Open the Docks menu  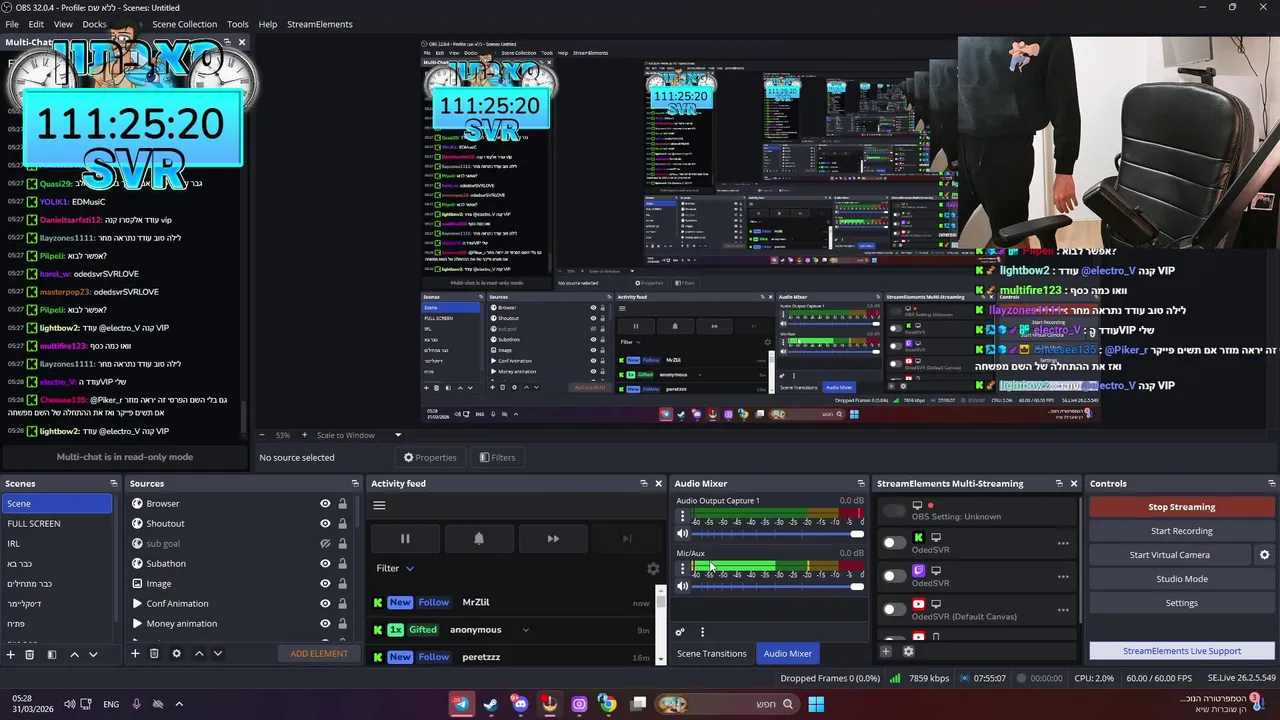click(94, 24)
